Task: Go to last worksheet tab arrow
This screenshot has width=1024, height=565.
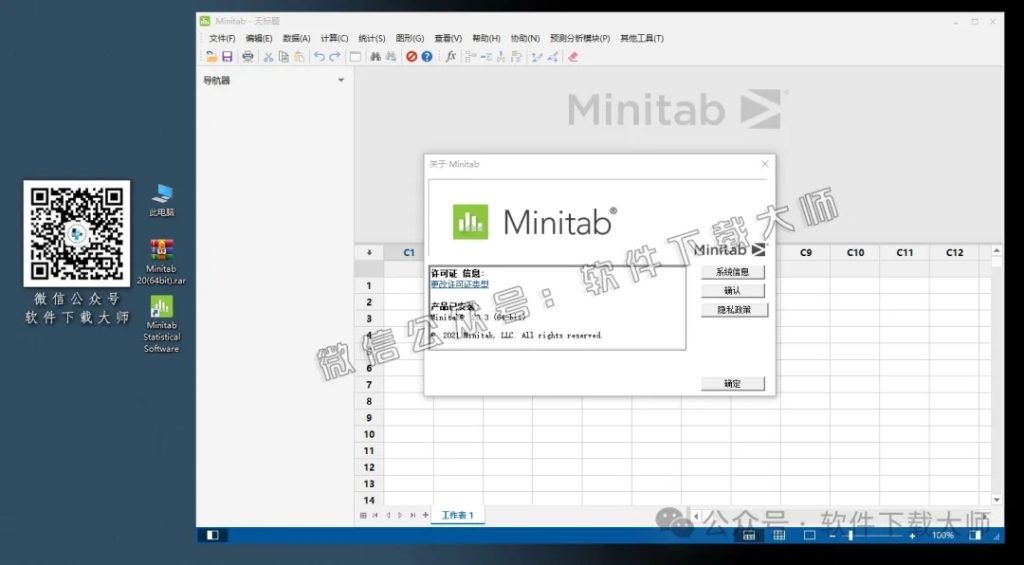Action: 413,515
